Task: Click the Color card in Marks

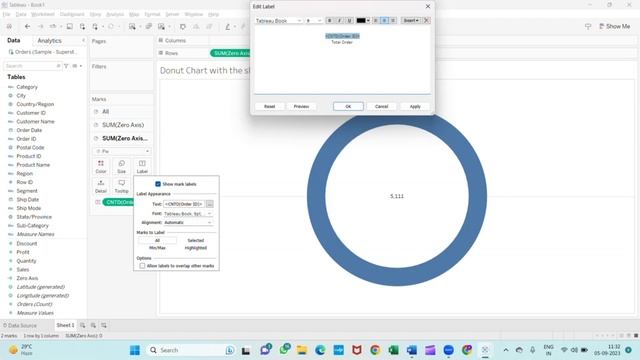Action: click(101, 167)
